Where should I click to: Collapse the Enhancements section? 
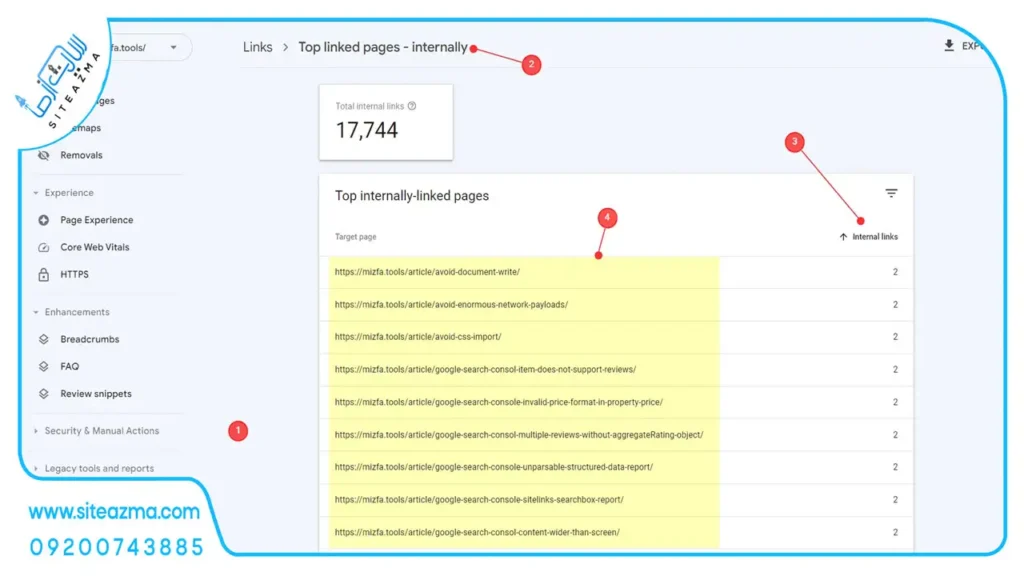36,312
